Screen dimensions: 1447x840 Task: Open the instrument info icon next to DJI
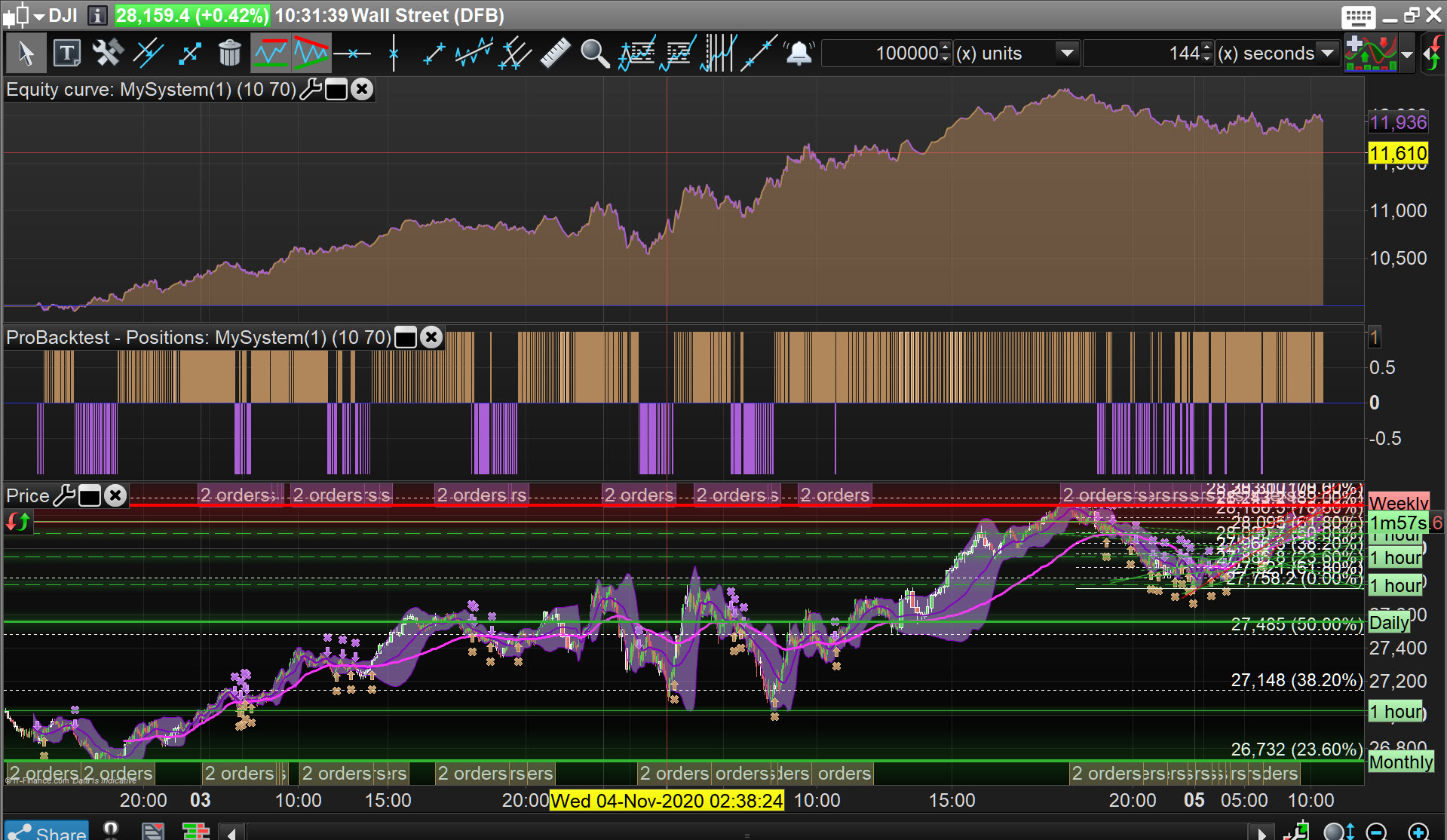coord(97,15)
